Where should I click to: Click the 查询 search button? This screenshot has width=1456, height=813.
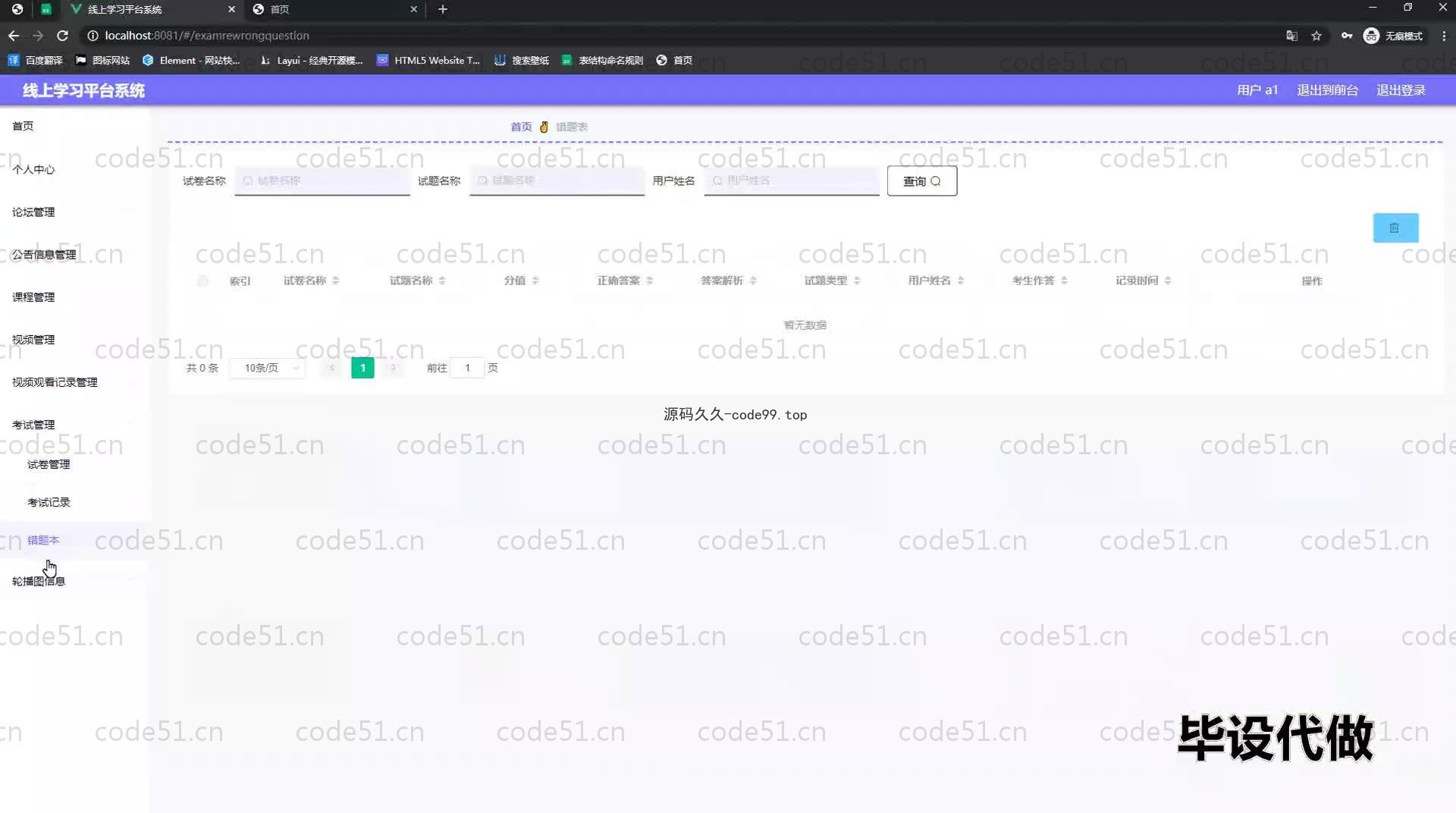(922, 181)
